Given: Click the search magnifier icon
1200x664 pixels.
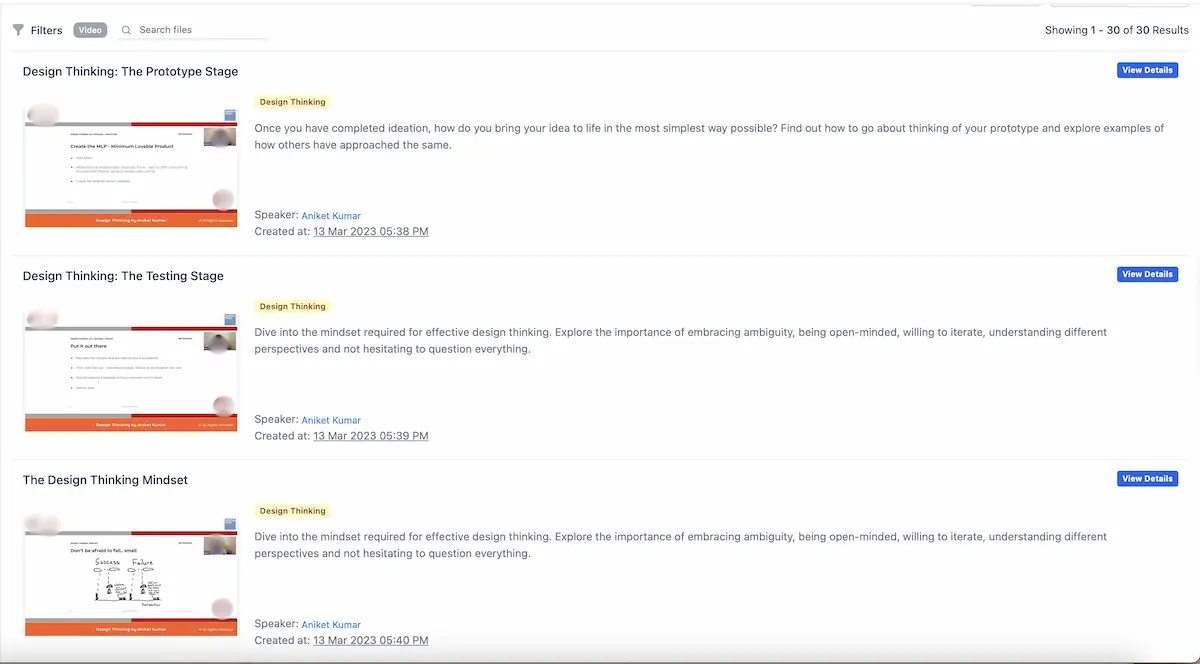Looking at the screenshot, I should [126, 30].
